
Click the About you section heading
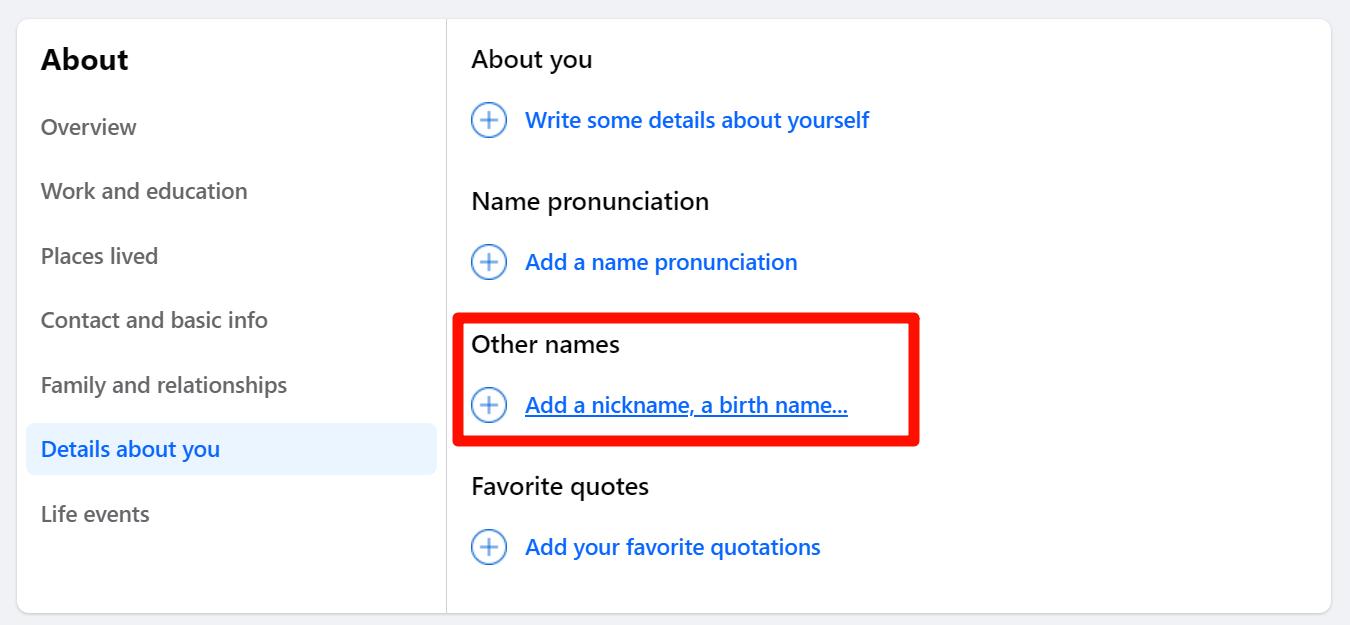click(531, 59)
